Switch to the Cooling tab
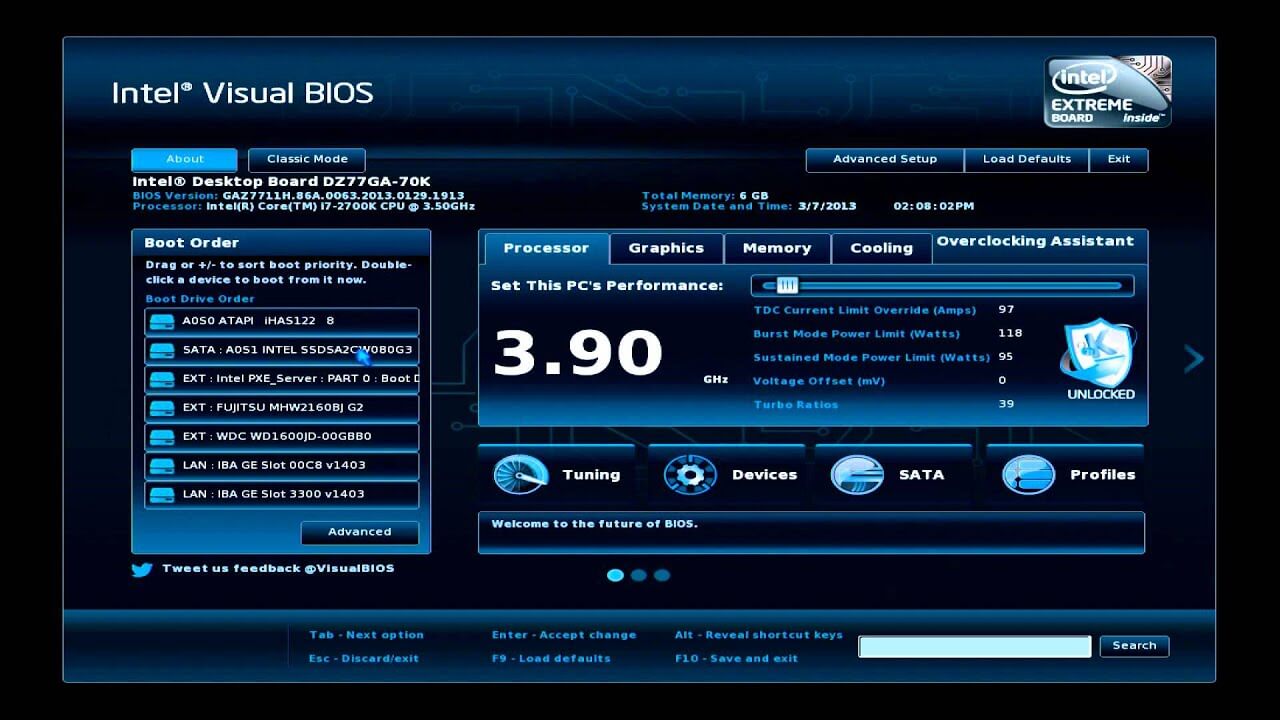This screenshot has width=1280, height=720. (881, 248)
